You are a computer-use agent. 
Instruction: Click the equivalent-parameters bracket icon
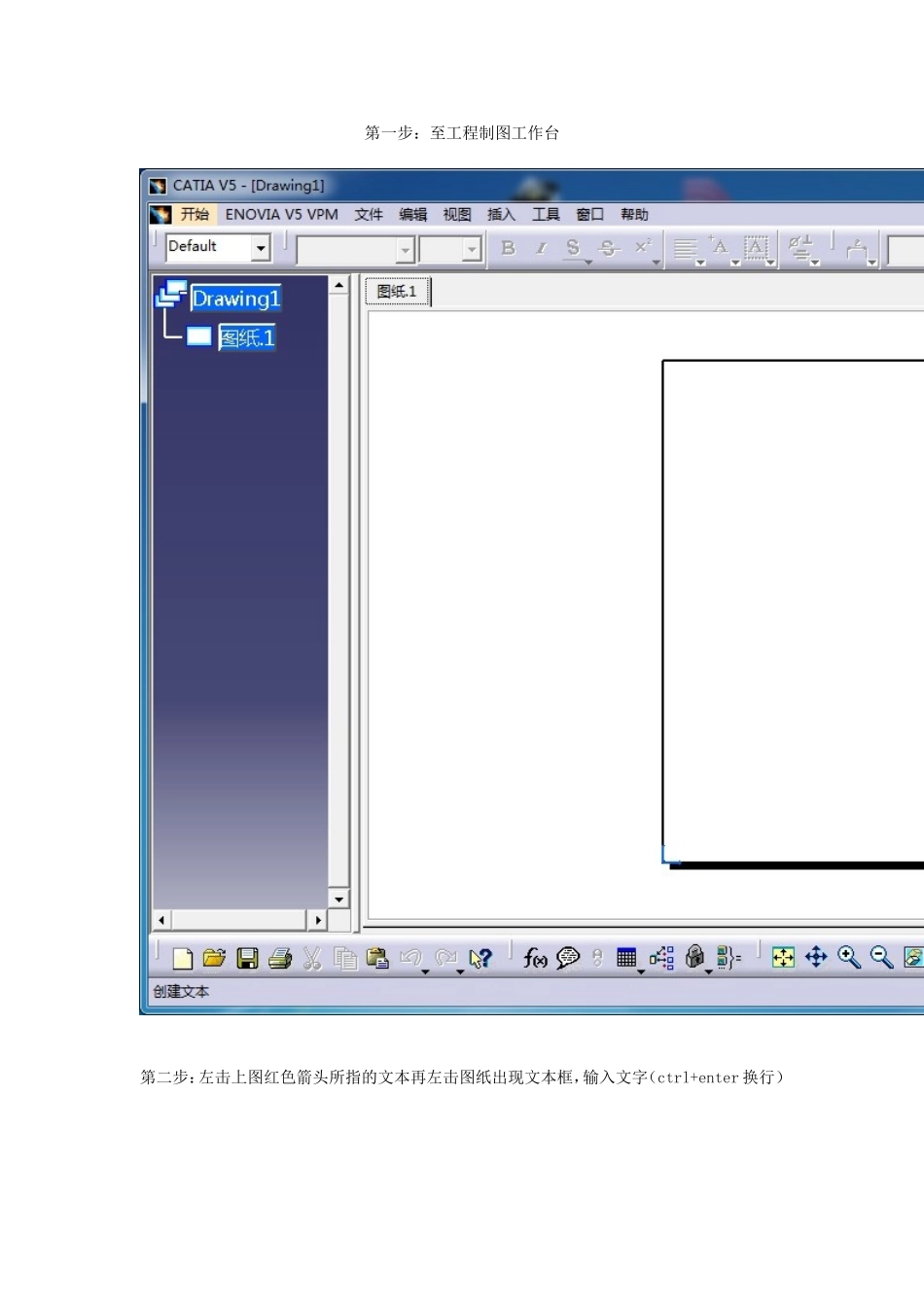pos(729,958)
